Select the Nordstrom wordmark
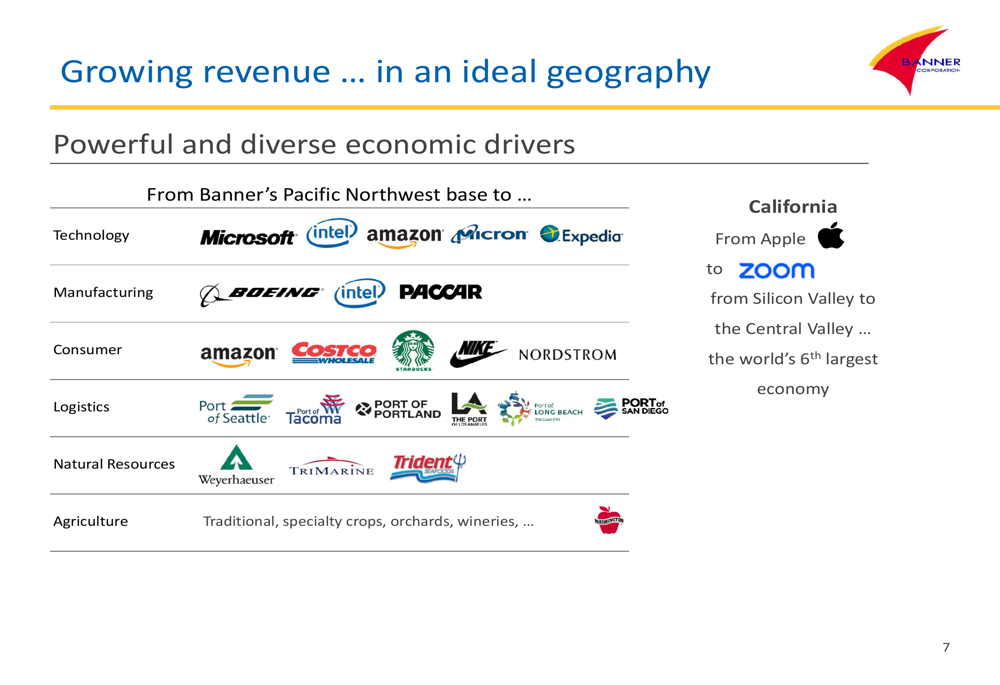 tap(566, 354)
